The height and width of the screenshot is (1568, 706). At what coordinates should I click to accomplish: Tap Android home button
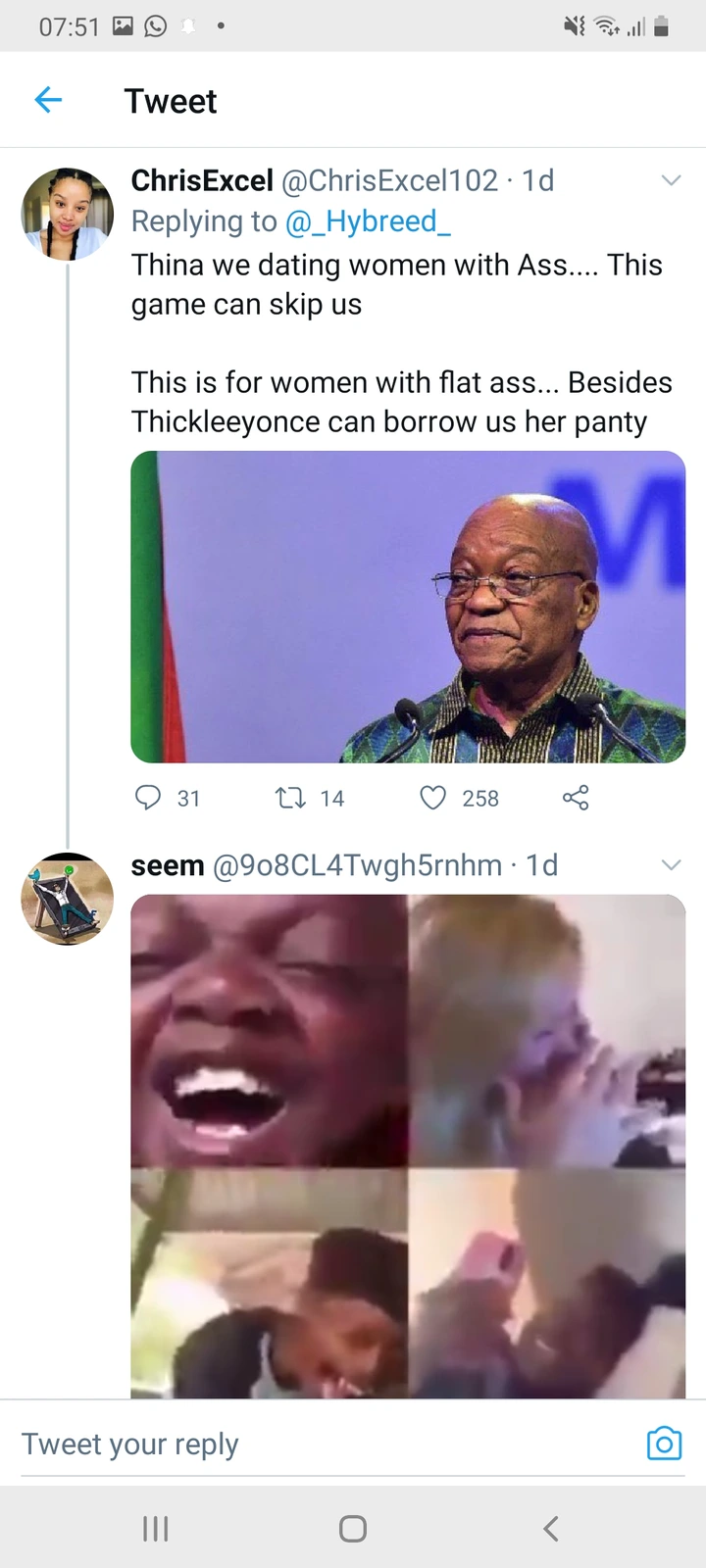coord(353,1529)
